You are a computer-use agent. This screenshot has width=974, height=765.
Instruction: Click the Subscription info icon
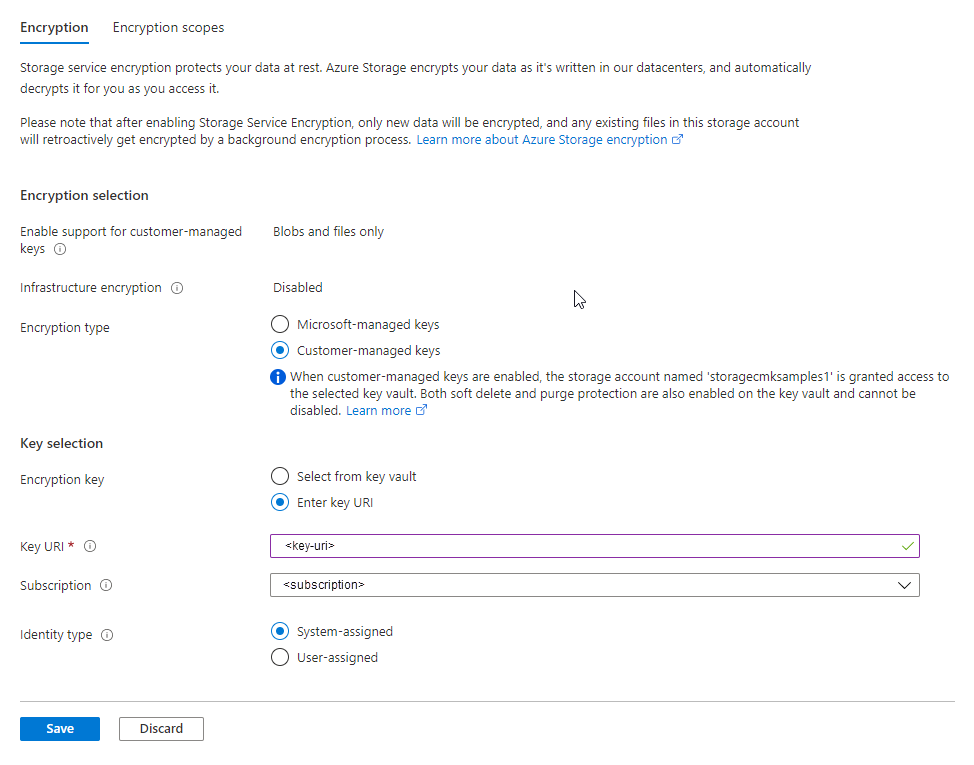pyautogui.click(x=105, y=585)
